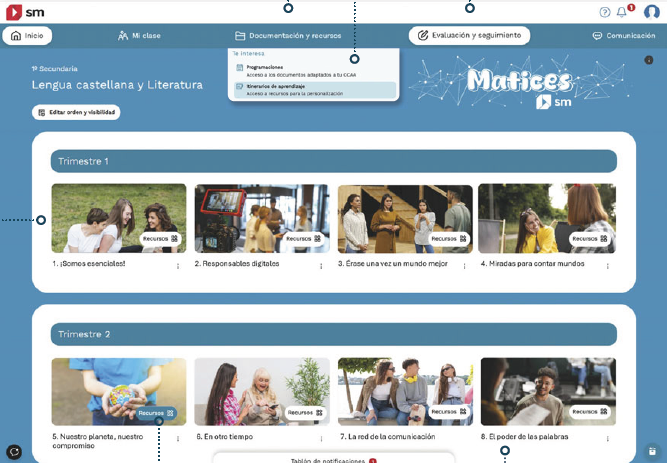Select Evaluación y seguimiento tab
The width and height of the screenshot is (667, 463).
click(469, 35)
